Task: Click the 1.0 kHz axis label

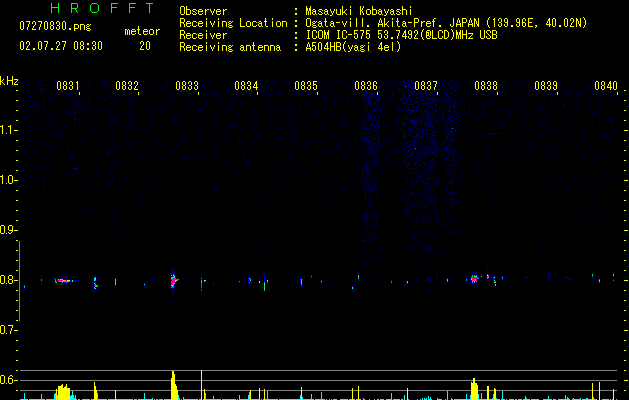Action: click(8, 180)
